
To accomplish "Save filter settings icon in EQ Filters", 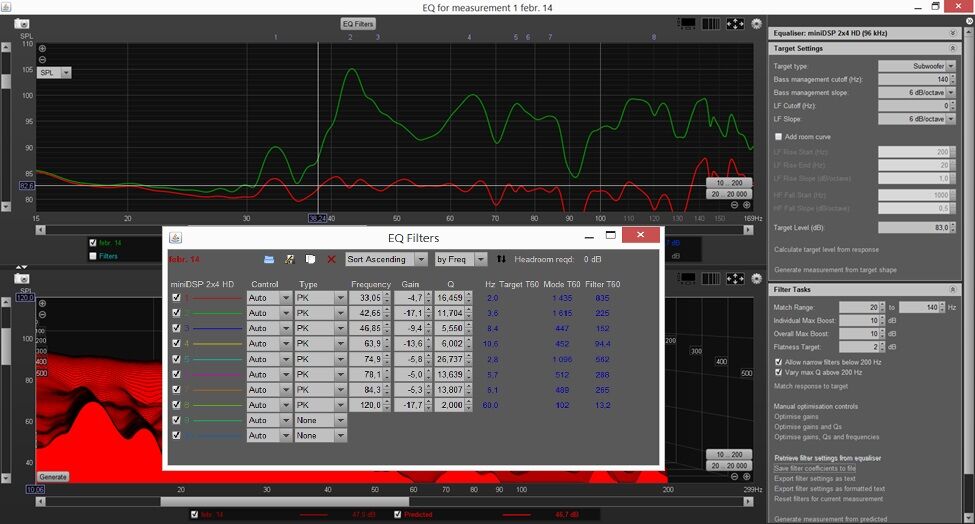I will click(x=289, y=259).
